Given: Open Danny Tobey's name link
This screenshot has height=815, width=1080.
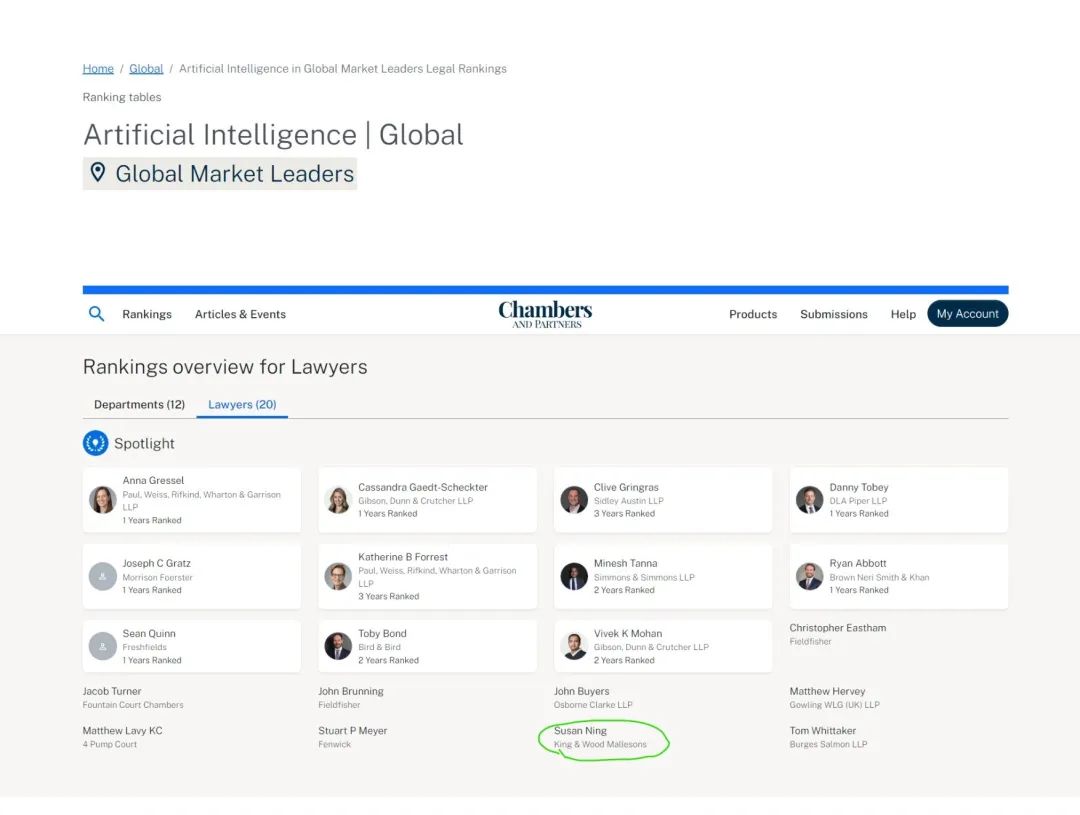Looking at the screenshot, I should point(859,487).
